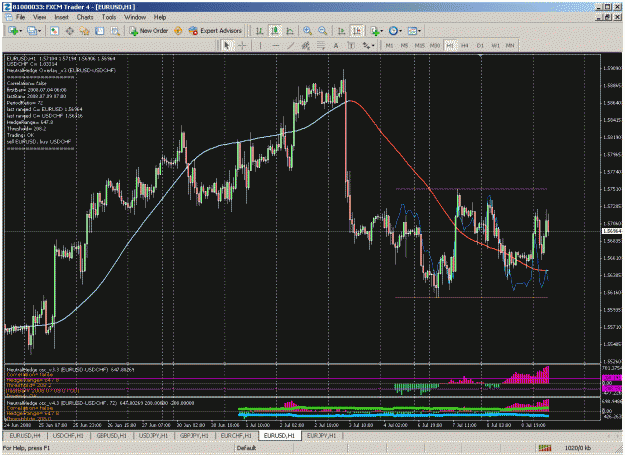Open the Help menu

click(x=160, y=17)
